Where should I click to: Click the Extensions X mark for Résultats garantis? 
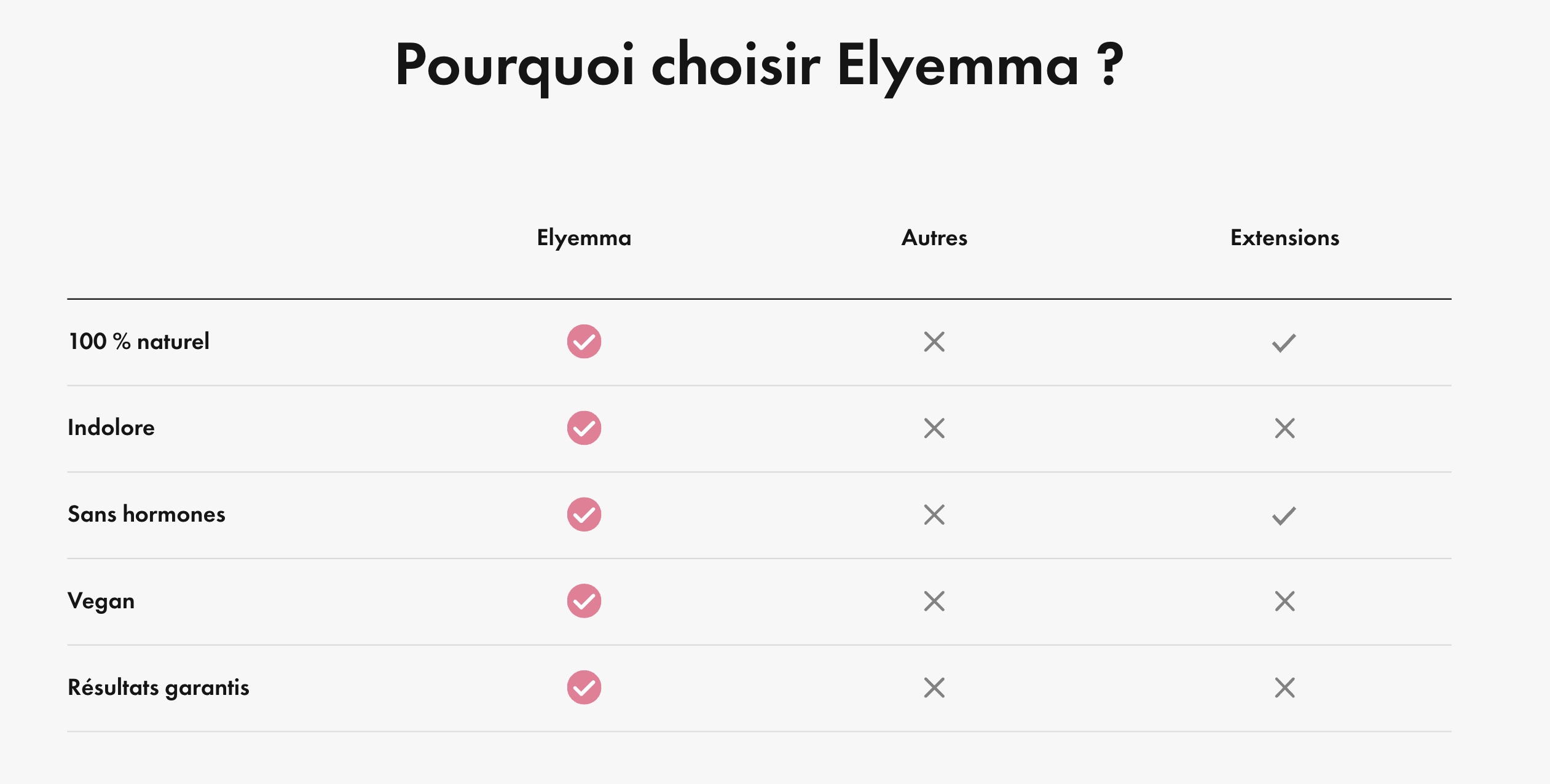pyautogui.click(x=1284, y=688)
